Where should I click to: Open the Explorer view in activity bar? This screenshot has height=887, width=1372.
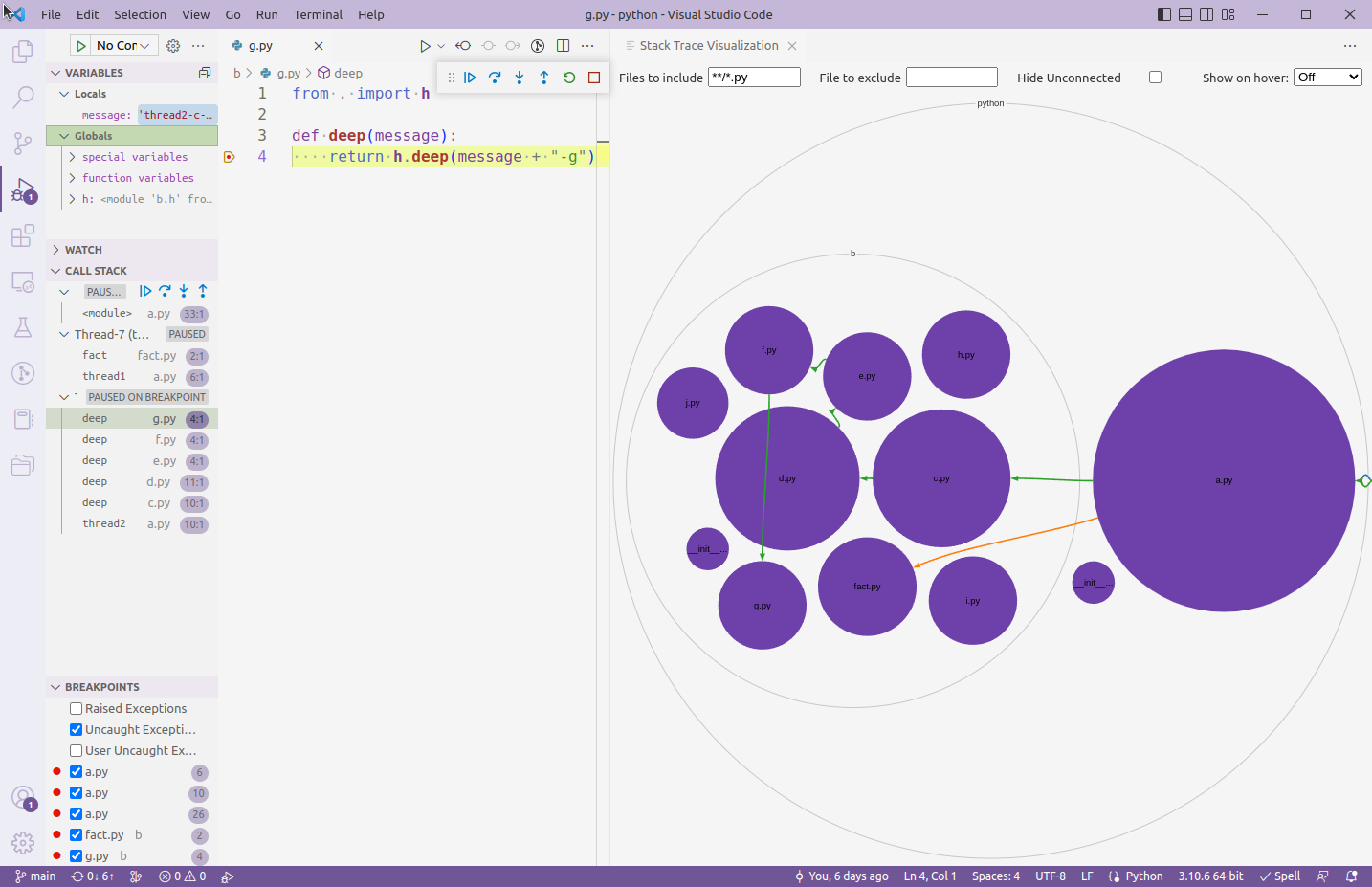click(23, 51)
